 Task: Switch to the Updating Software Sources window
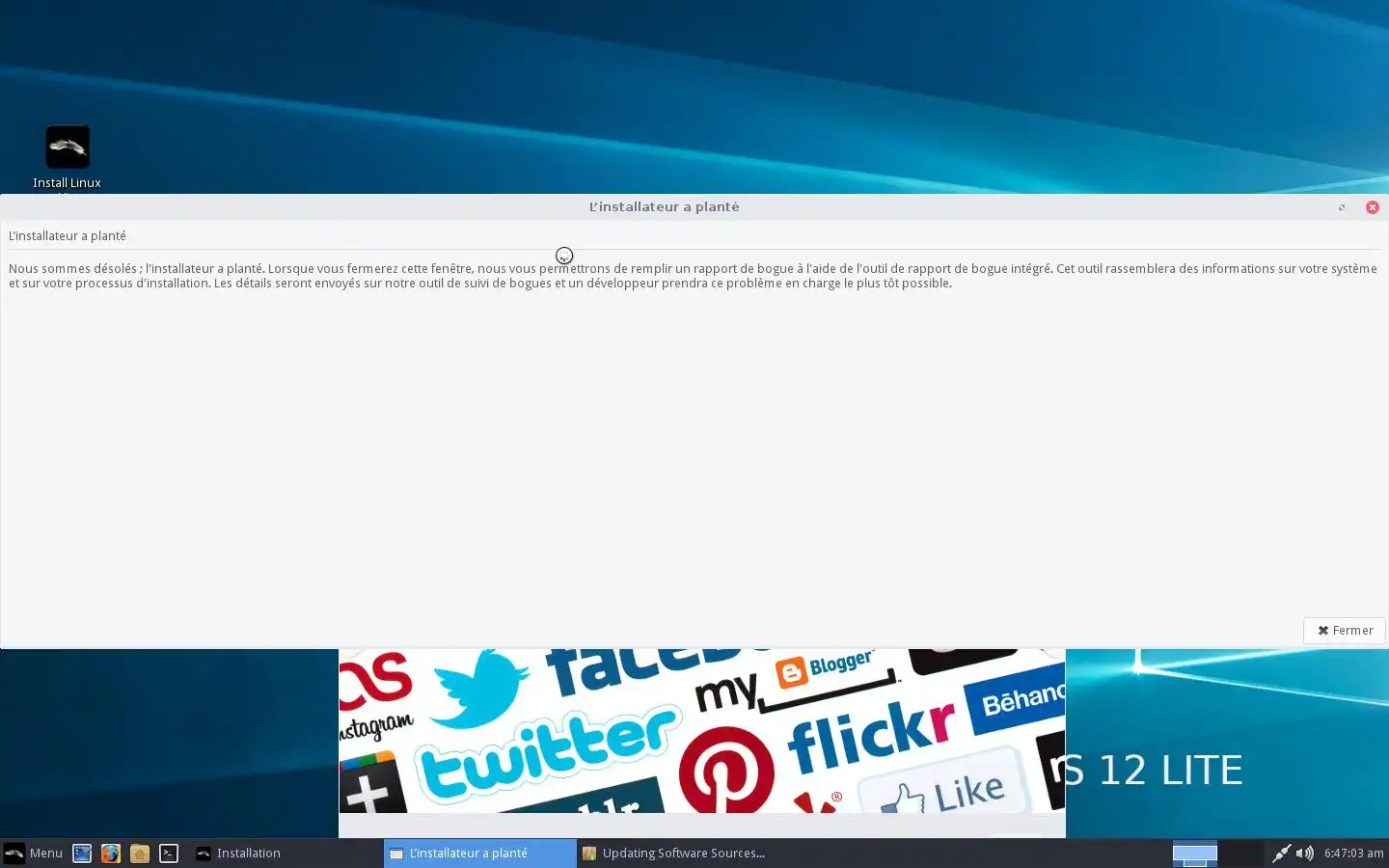(x=674, y=853)
